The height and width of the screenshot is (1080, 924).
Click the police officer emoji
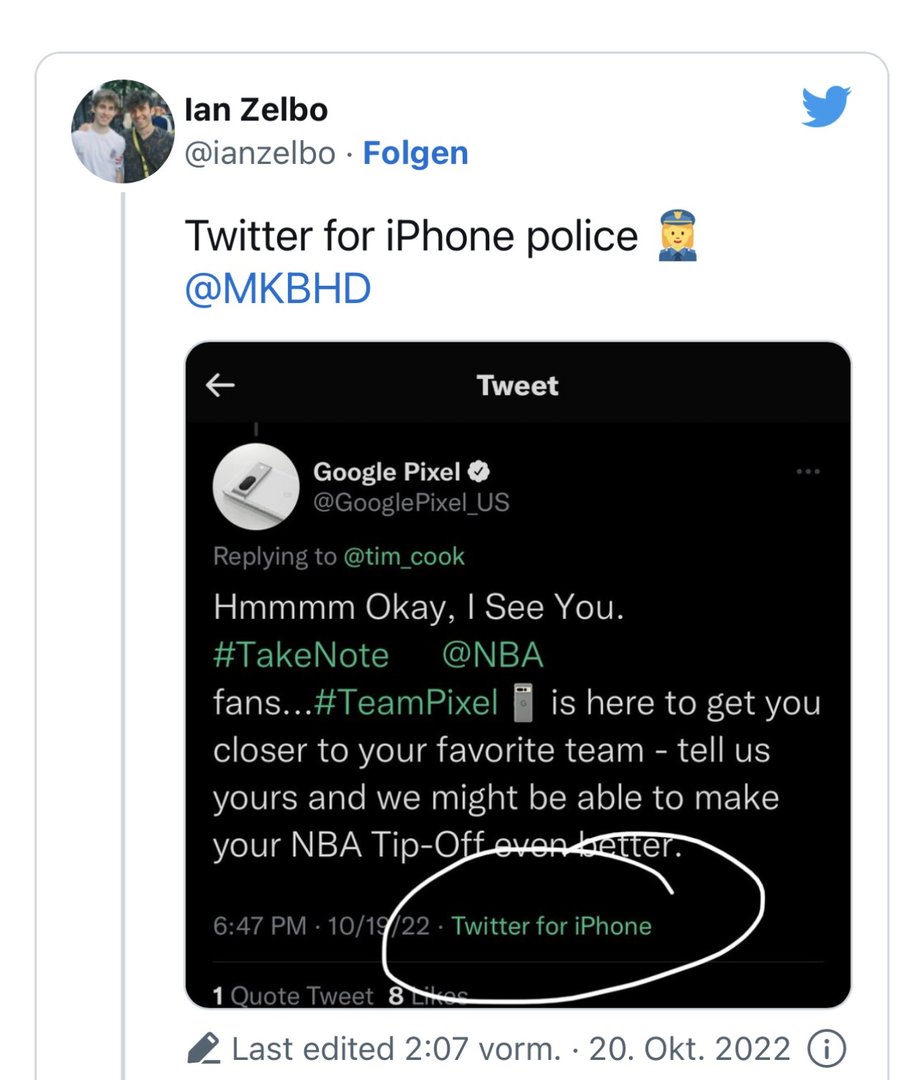[x=677, y=237]
